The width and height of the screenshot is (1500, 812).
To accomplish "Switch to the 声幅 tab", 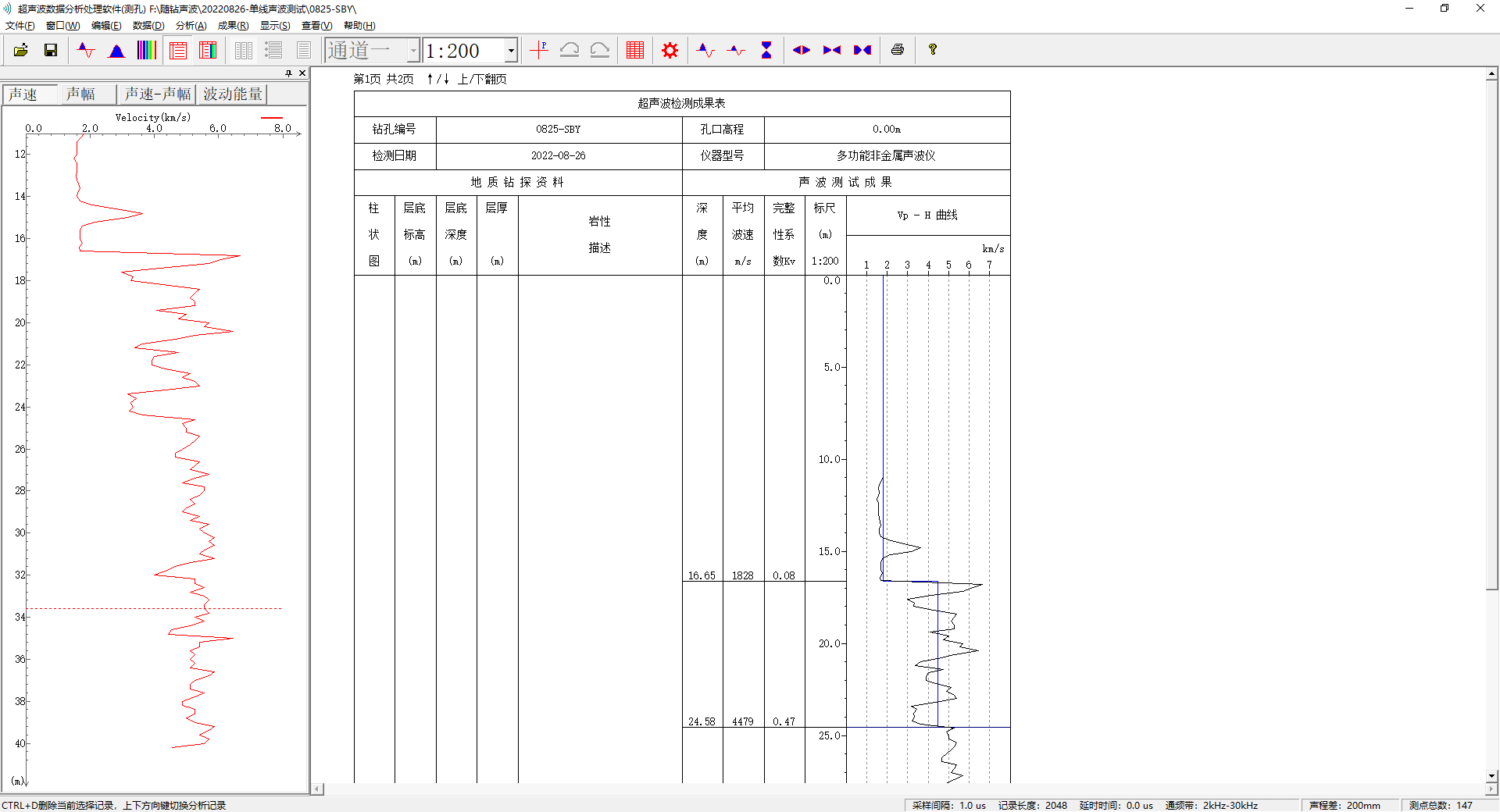I will 80,94.
